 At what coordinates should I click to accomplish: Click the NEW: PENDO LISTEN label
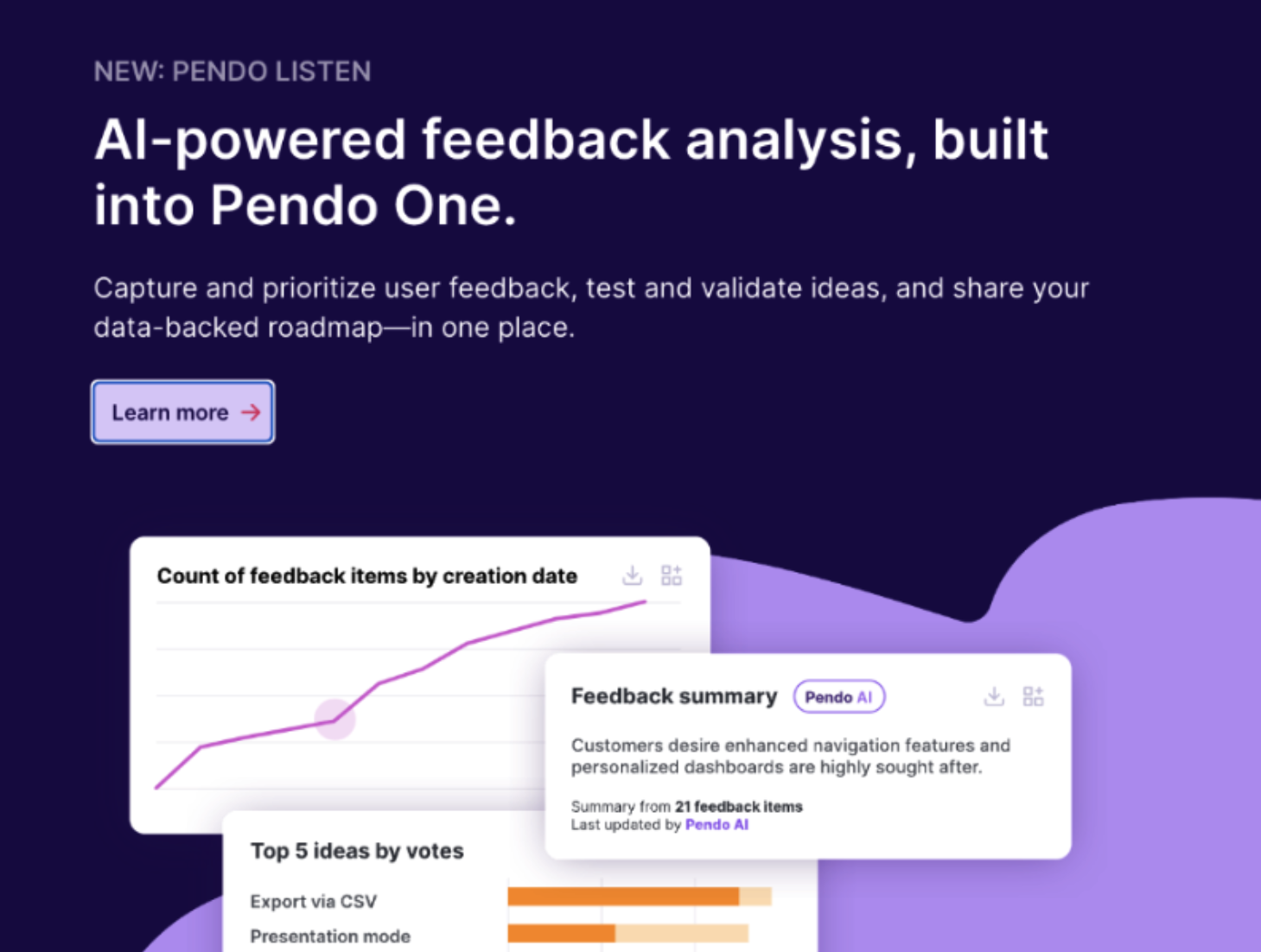pos(232,72)
